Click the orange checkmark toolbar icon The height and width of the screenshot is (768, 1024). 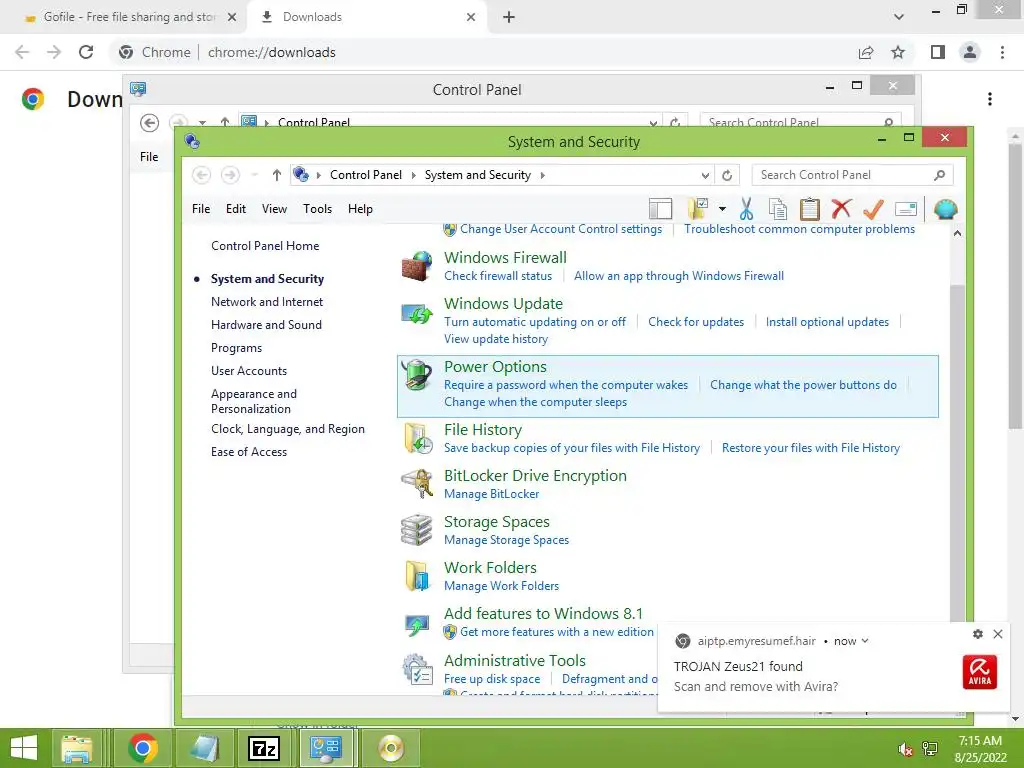873,209
